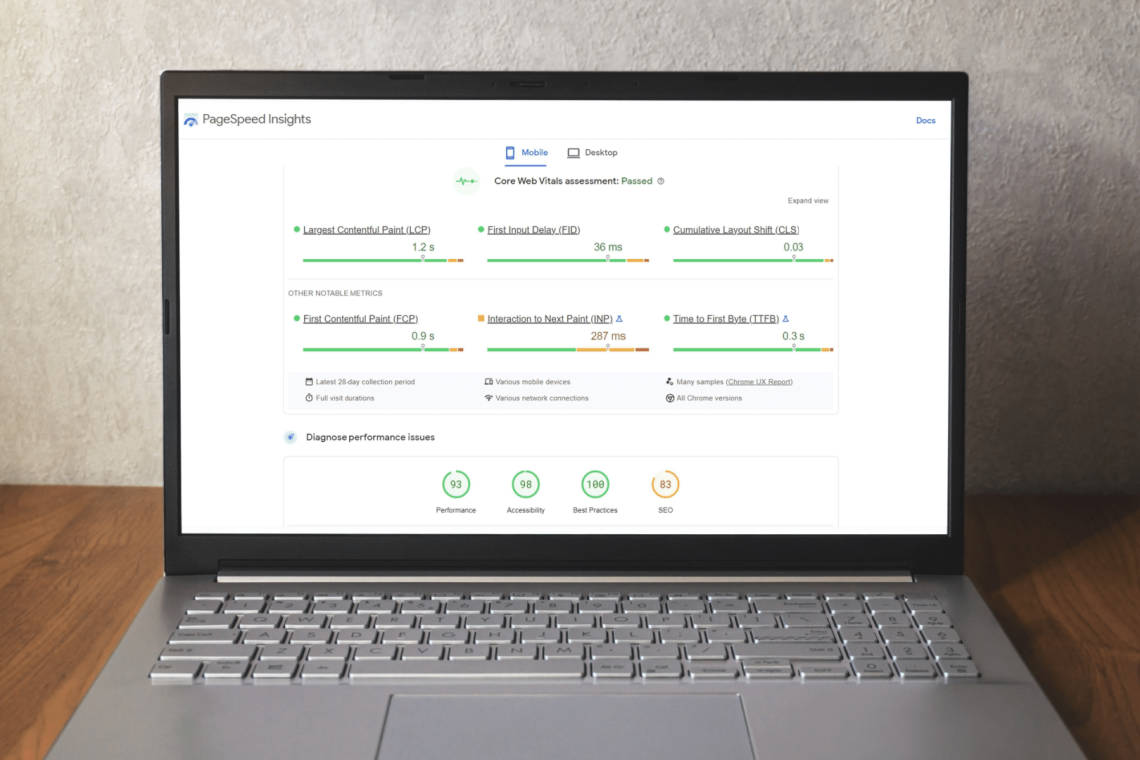Click the INP value 287 ms
This screenshot has width=1140, height=760.
[608, 336]
